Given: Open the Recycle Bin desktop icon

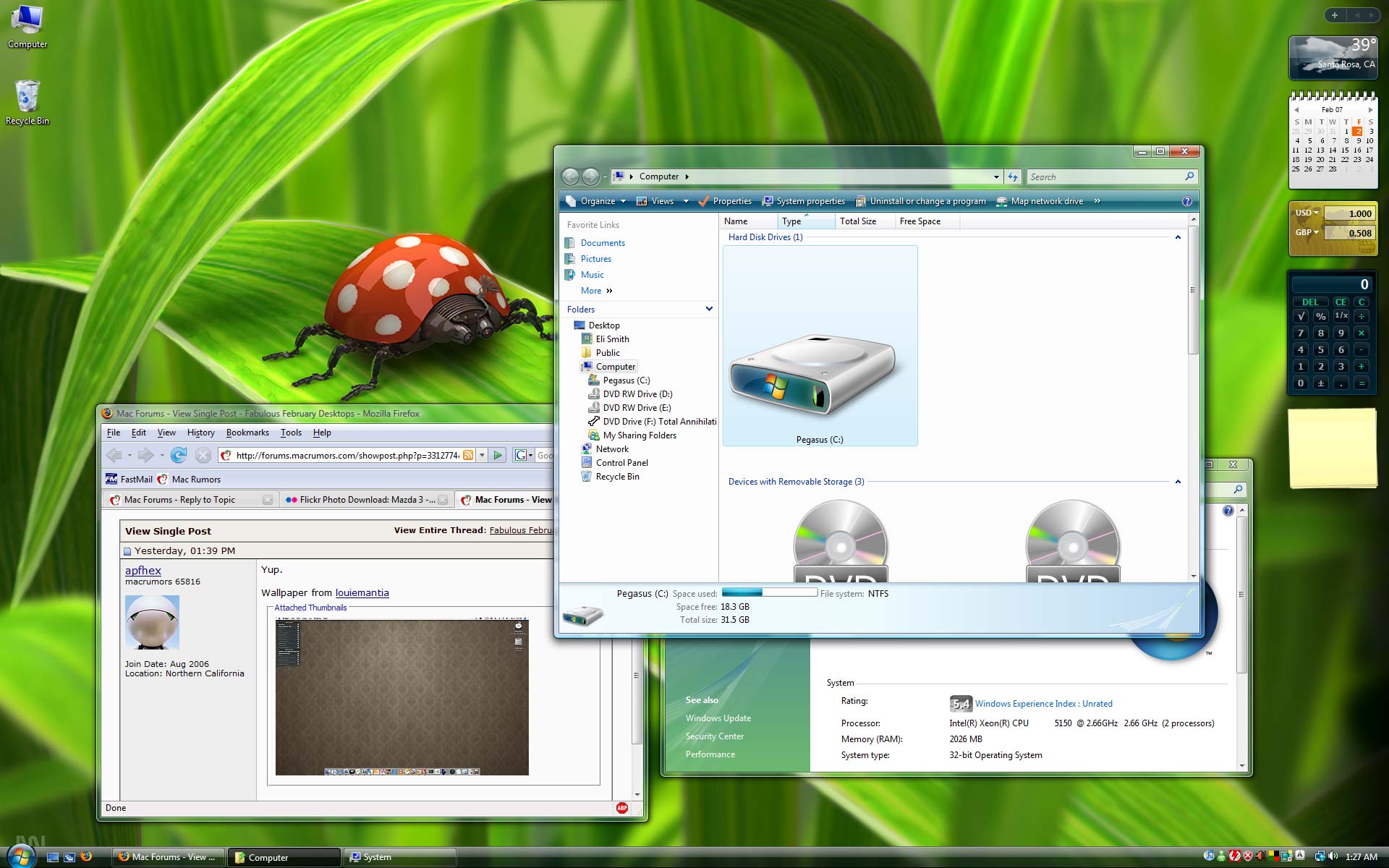Looking at the screenshot, I should coord(27,102).
